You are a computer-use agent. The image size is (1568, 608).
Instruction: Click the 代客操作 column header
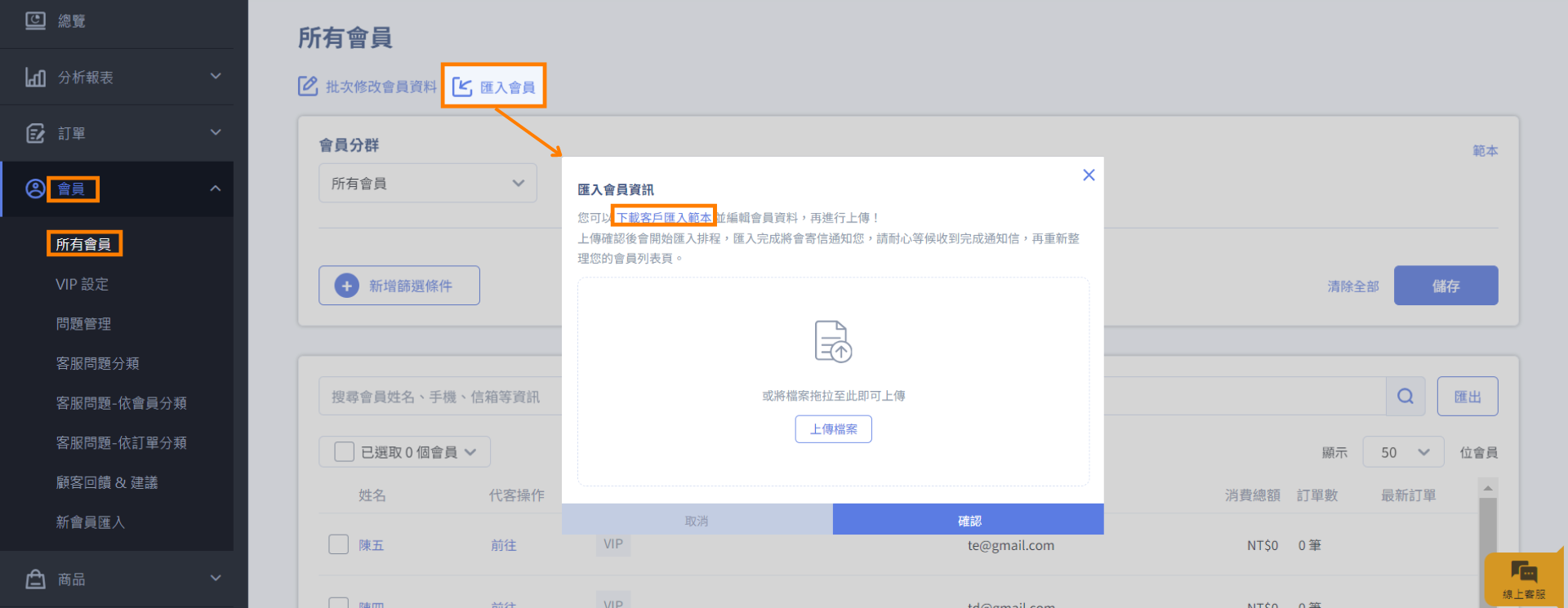[517, 495]
